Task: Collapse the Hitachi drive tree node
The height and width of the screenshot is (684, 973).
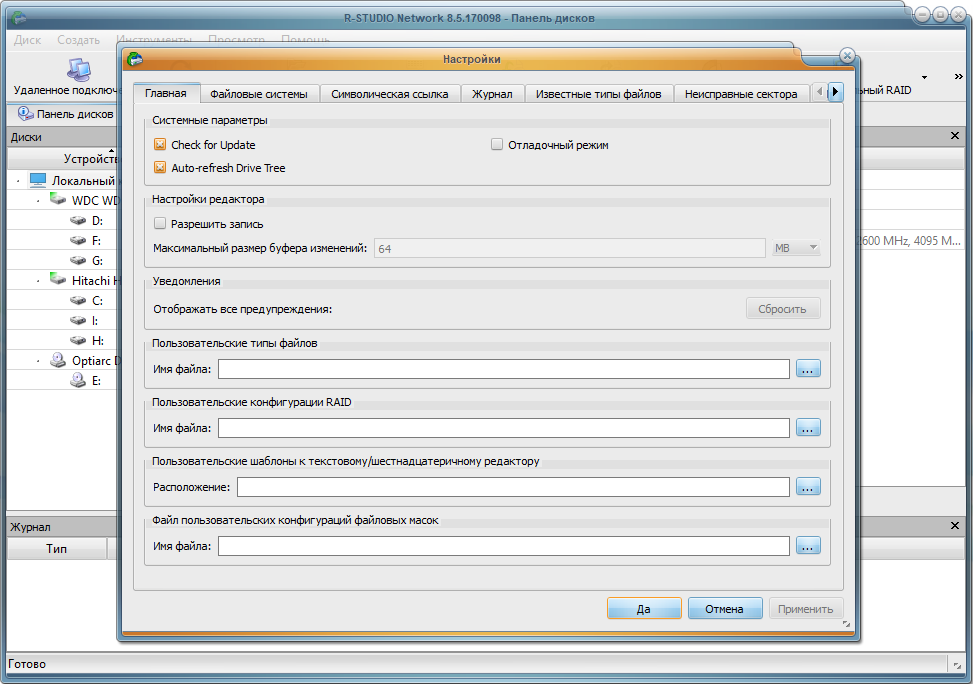Action: pos(38,281)
